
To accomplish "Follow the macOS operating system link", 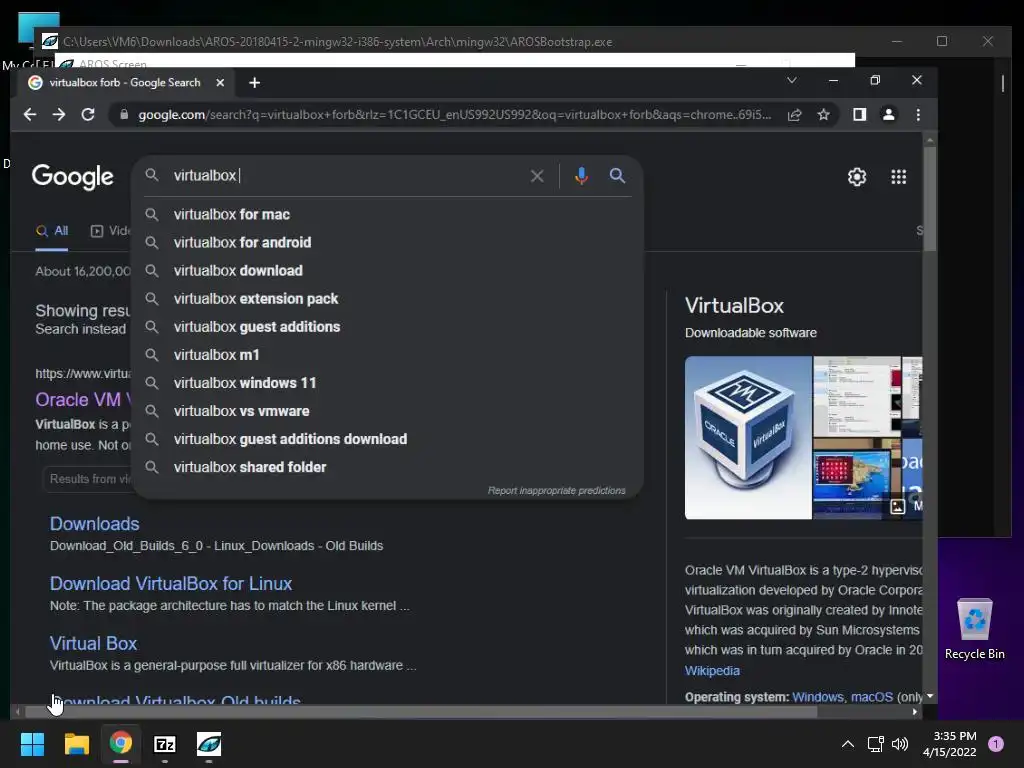I will point(872,697).
